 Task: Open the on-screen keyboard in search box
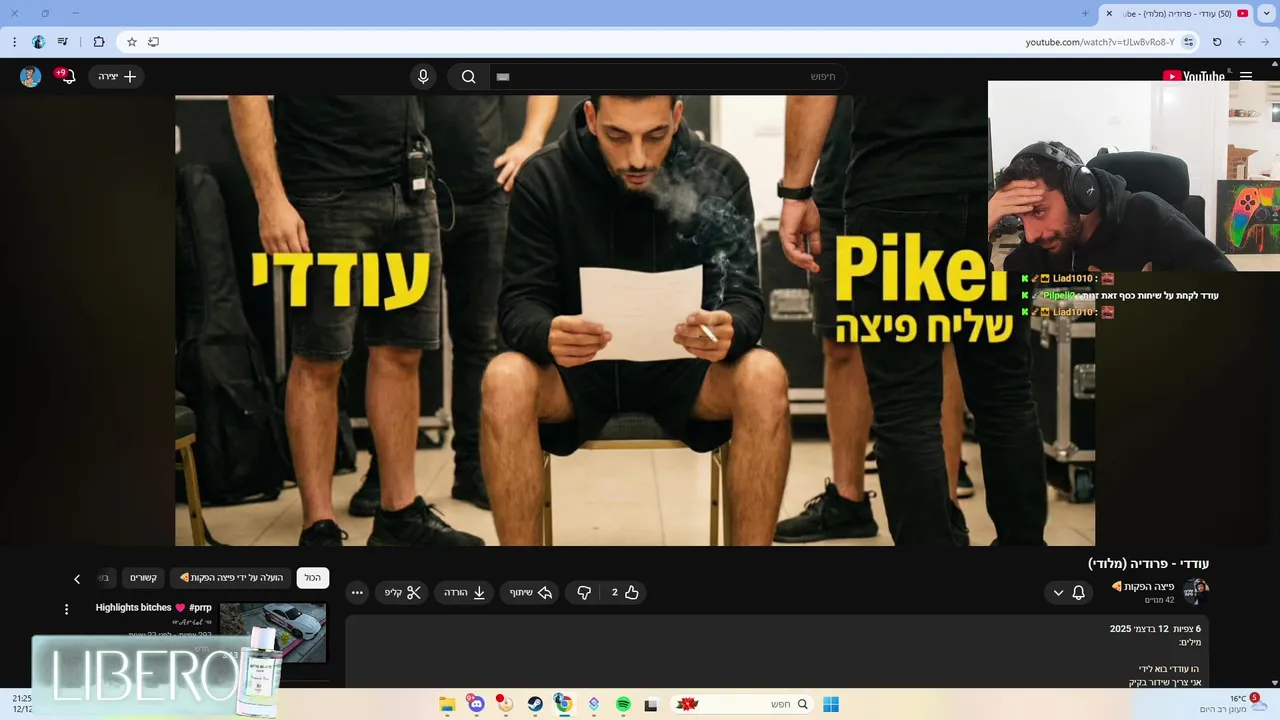pyautogui.click(x=503, y=77)
